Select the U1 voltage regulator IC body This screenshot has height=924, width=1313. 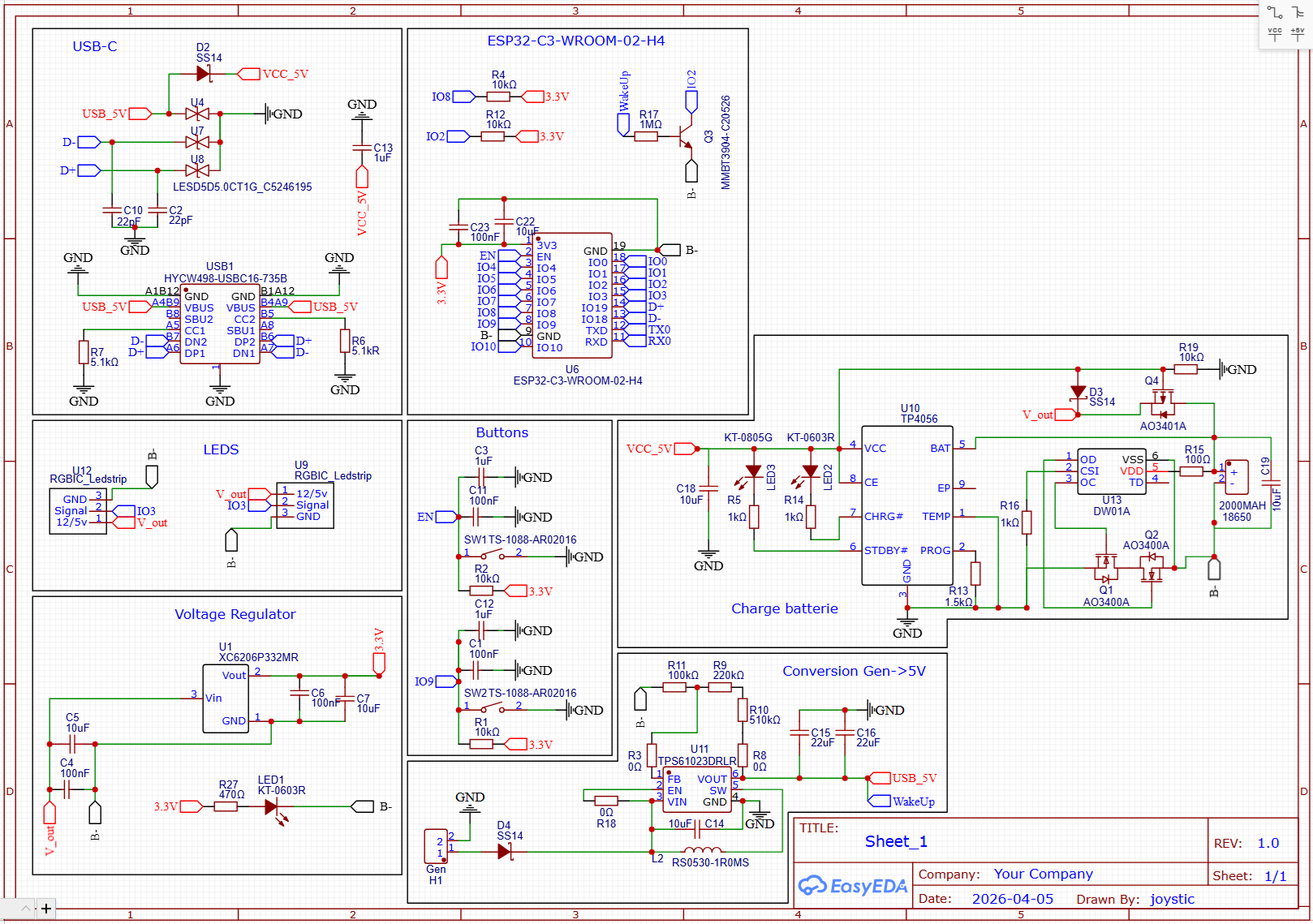pyautogui.click(x=226, y=698)
